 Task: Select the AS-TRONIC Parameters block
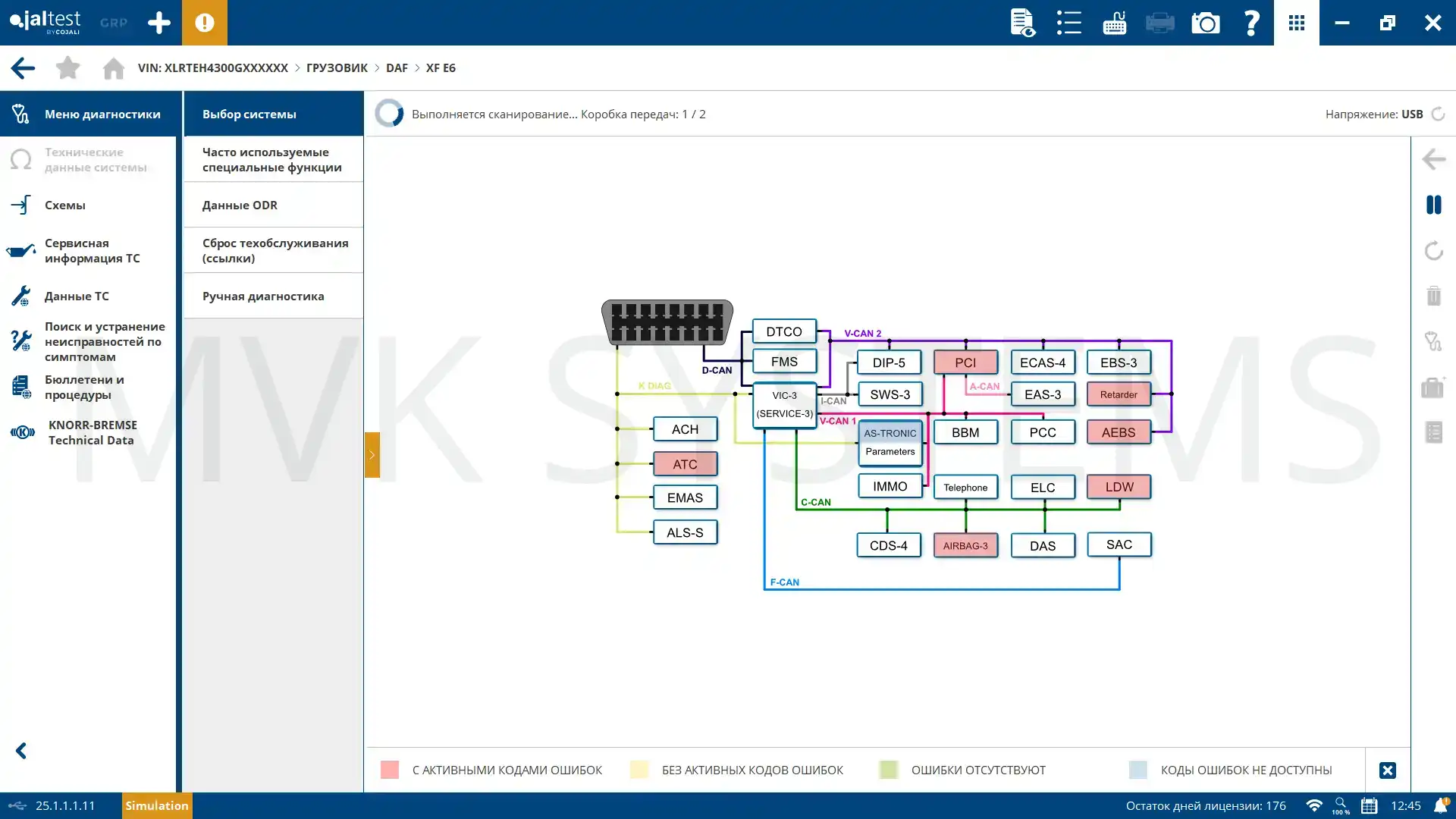(x=890, y=442)
